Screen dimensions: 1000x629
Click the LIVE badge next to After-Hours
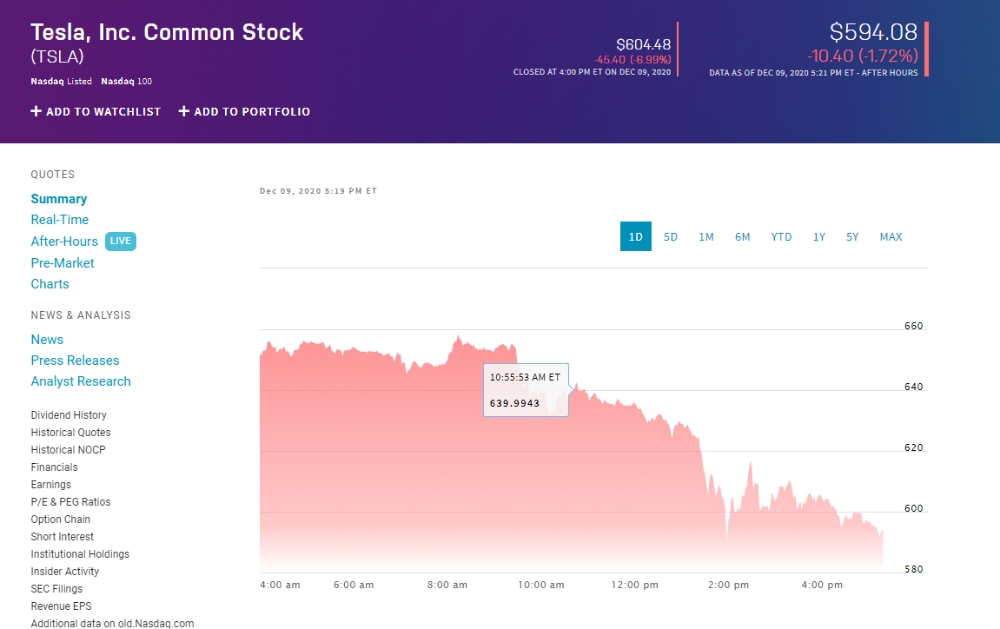120,241
